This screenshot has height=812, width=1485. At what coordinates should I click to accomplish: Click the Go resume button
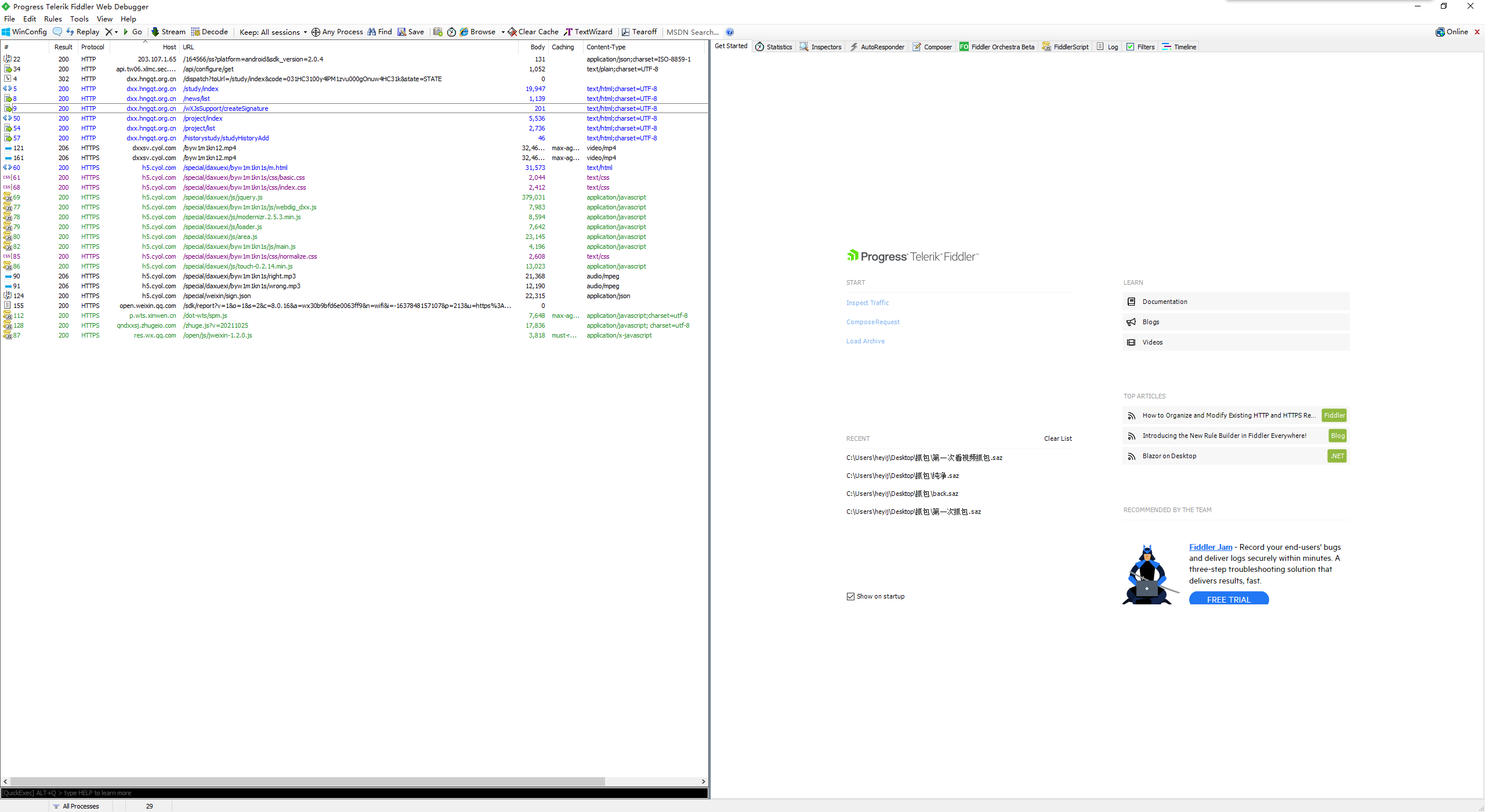133,32
